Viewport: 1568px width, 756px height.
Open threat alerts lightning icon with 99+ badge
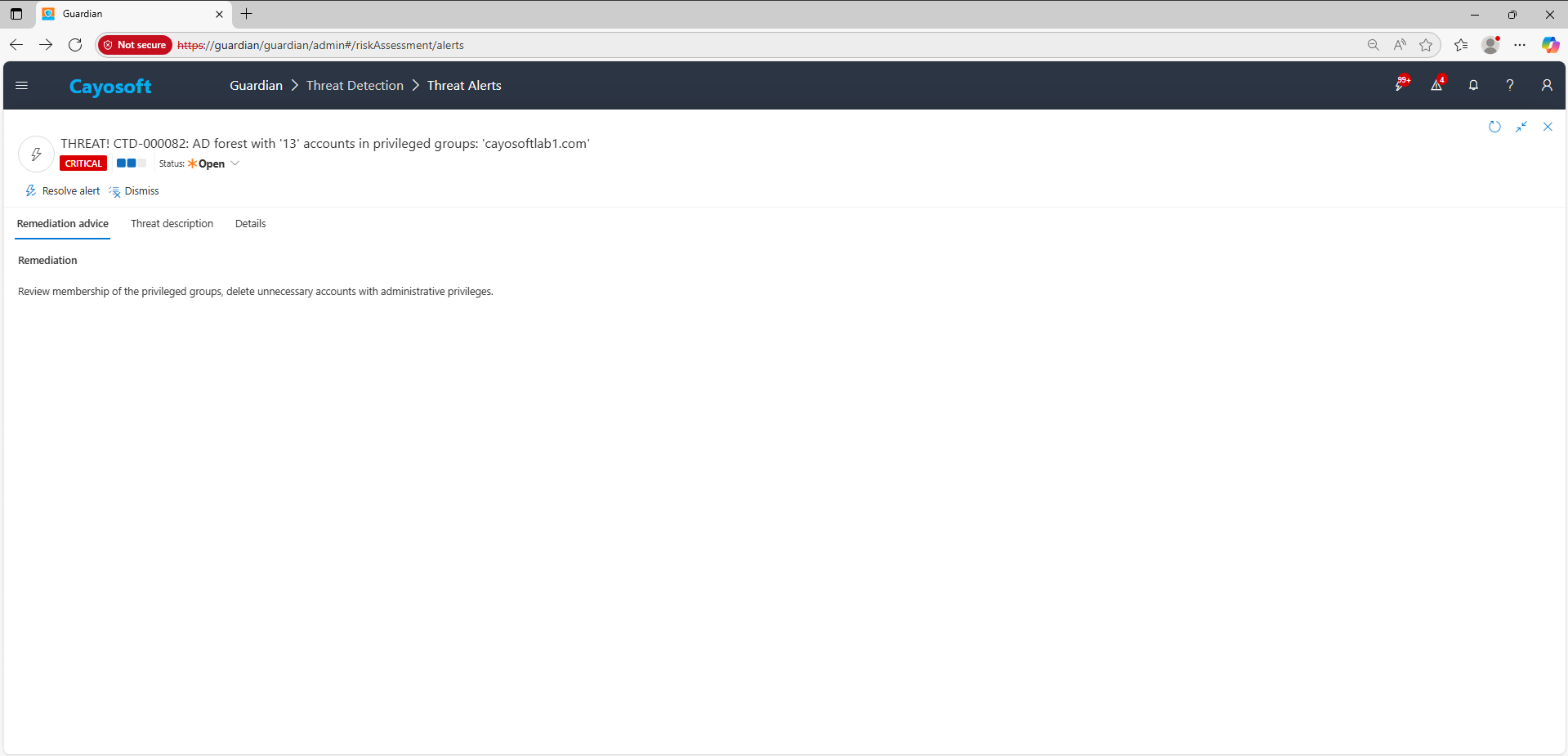point(1400,85)
